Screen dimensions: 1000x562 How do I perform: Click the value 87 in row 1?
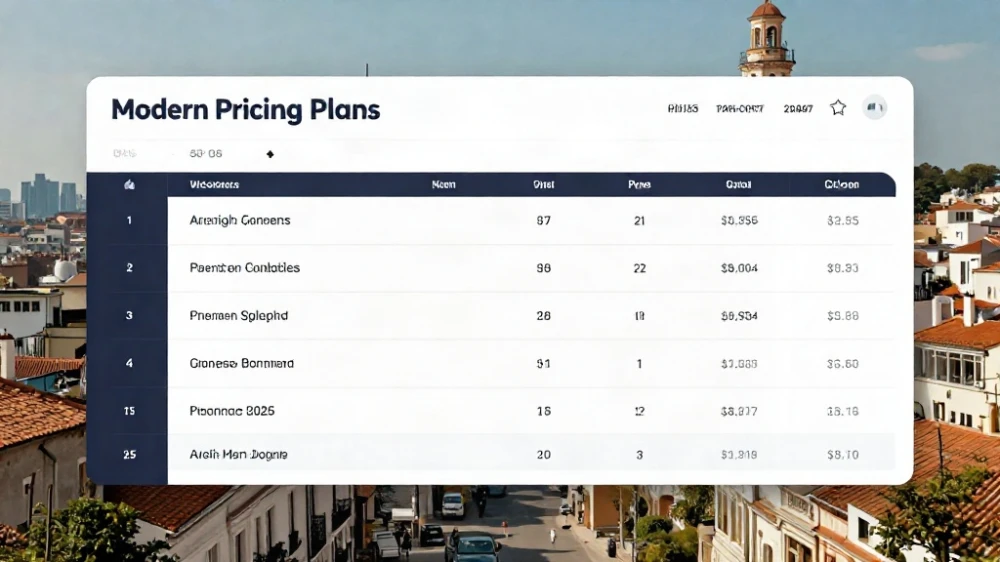[x=543, y=221]
